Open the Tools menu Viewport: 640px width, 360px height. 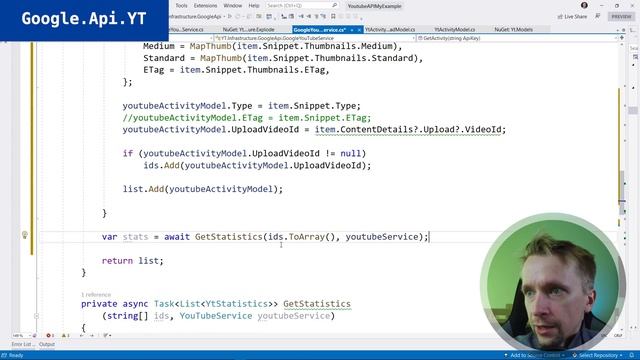tap(181, 6)
